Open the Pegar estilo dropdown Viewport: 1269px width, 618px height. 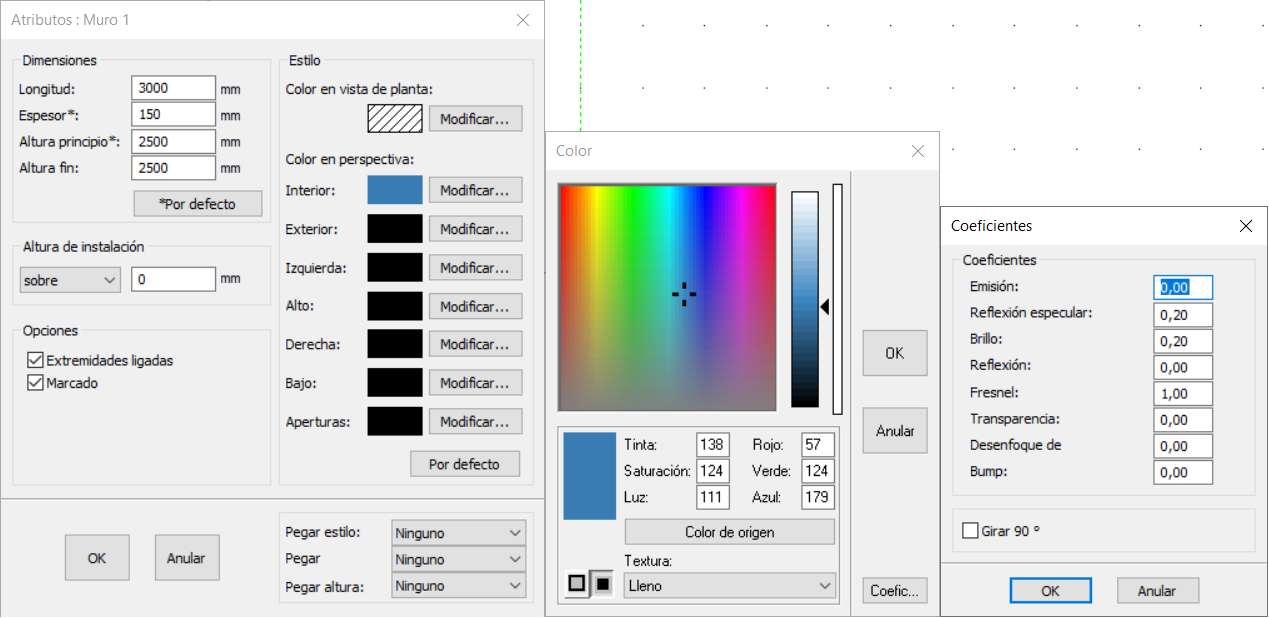coord(458,533)
